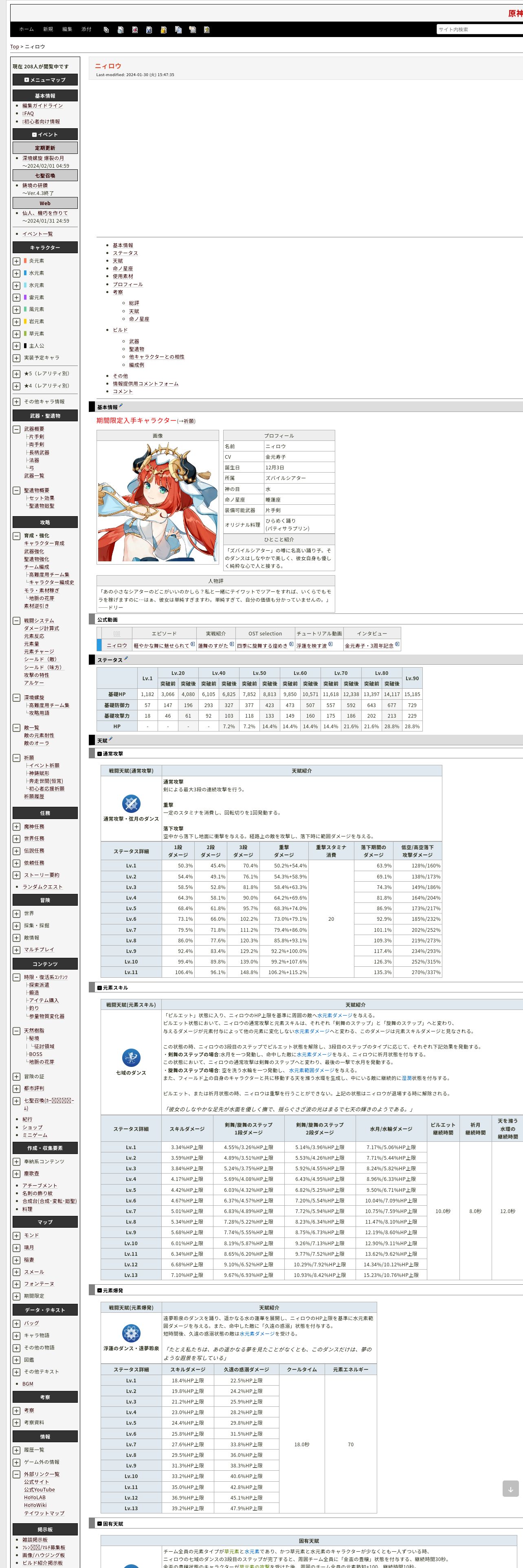This screenshot has height=1568, width=523.
Task: Click the 弦月のダンス normal attack skill icon
Action: point(131,803)
